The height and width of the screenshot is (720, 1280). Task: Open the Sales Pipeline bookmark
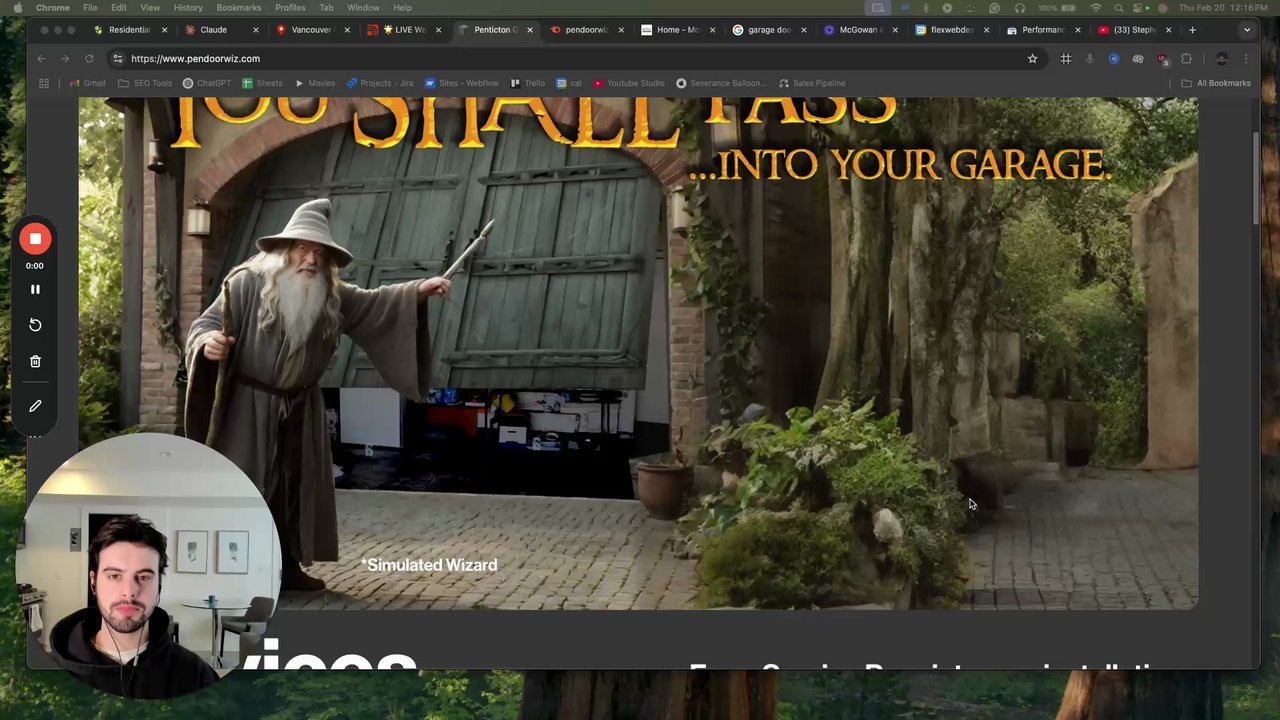point(812,83)
